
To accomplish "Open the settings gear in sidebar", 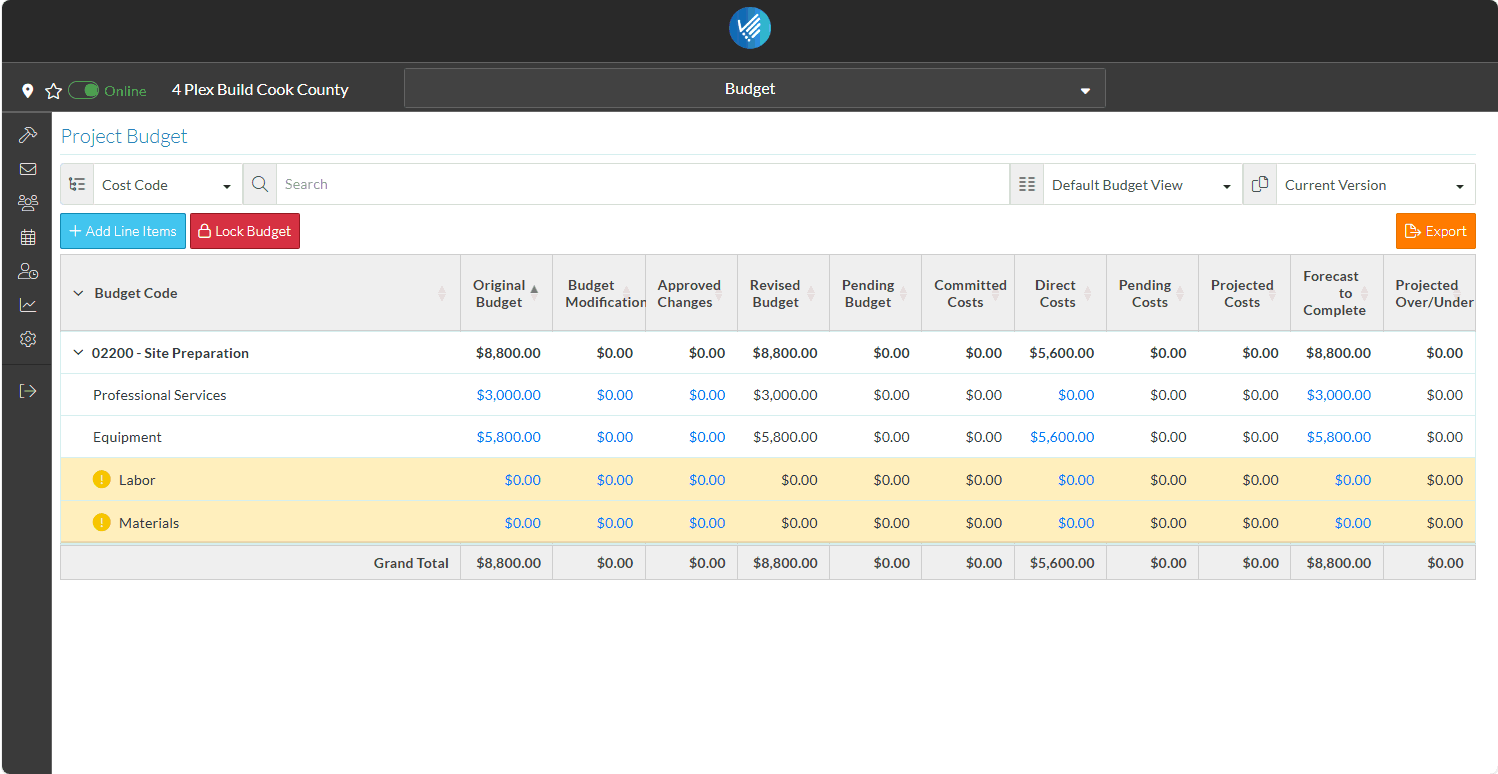I will (x=28, y=339).
